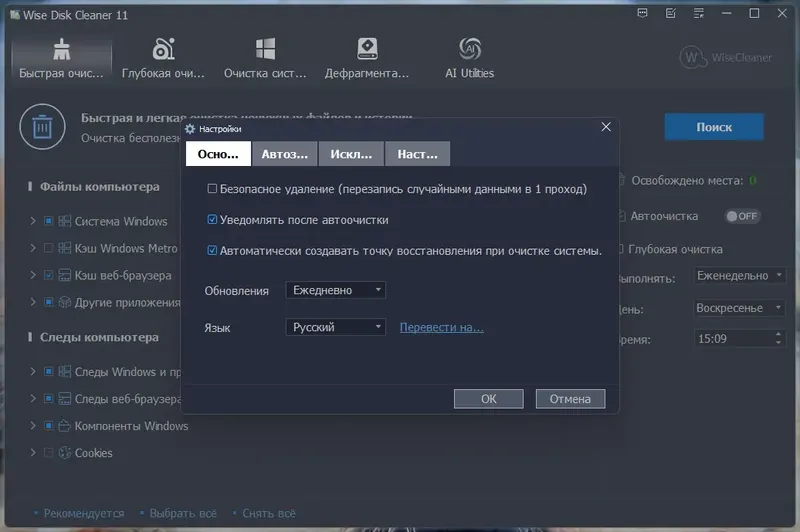Expand the Другие приложения node
800x532 pixels.
pyautogui.click(x=33, y=302)
